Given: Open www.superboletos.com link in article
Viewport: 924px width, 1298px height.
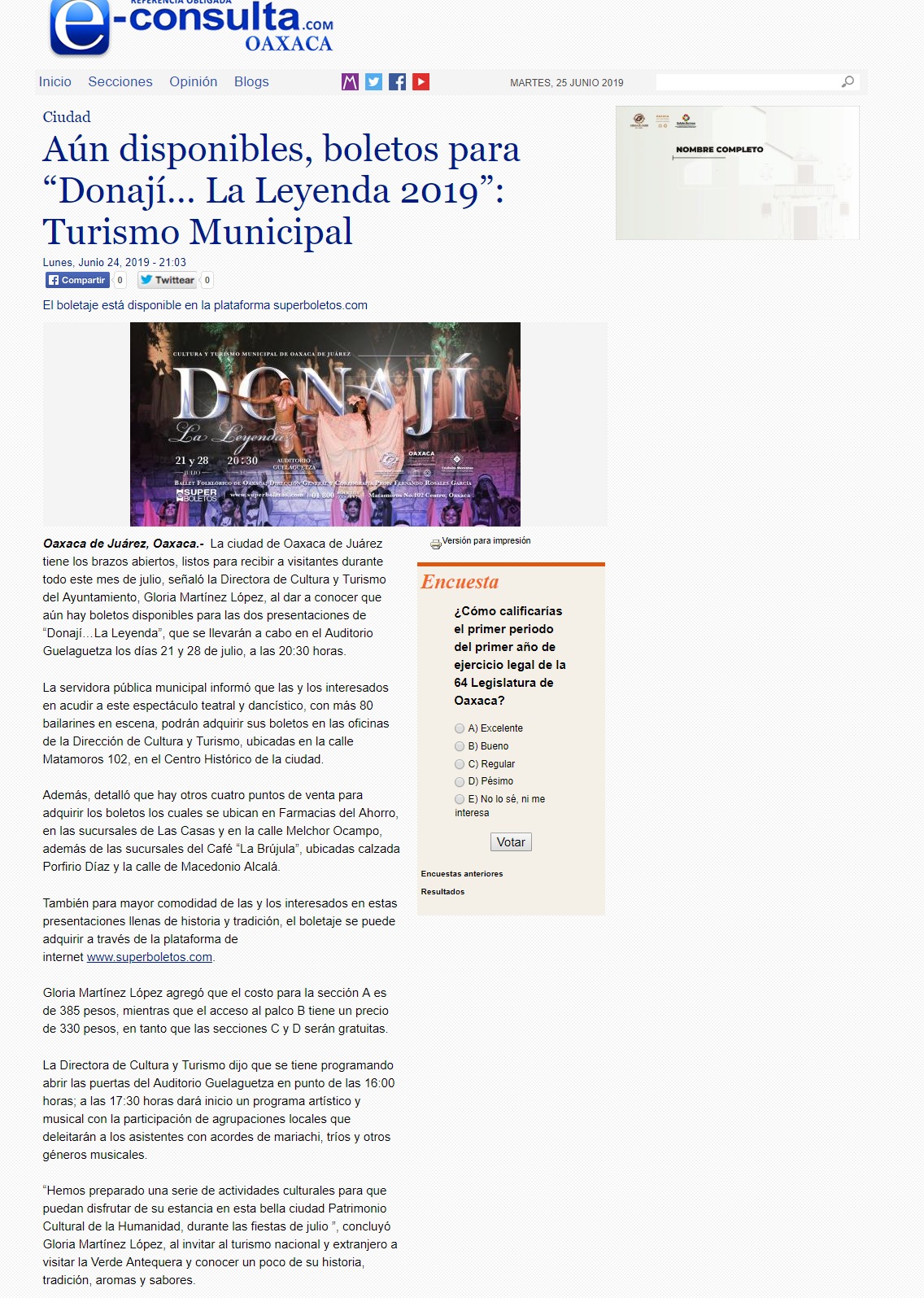Looking at the screenshot, I should pyautogui.click(x=150, y=957).
